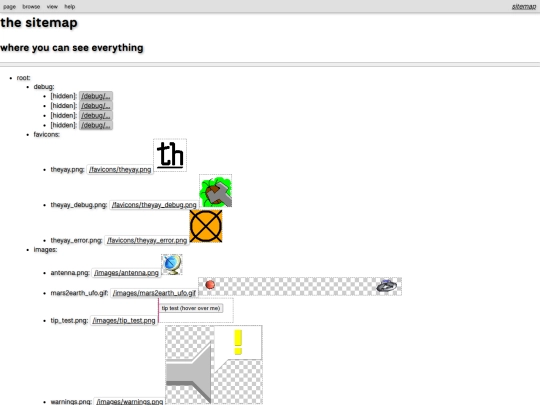Open the help menu
This screenshot has width=540, height=405.
pyautogui.click(x=70, y=7)
